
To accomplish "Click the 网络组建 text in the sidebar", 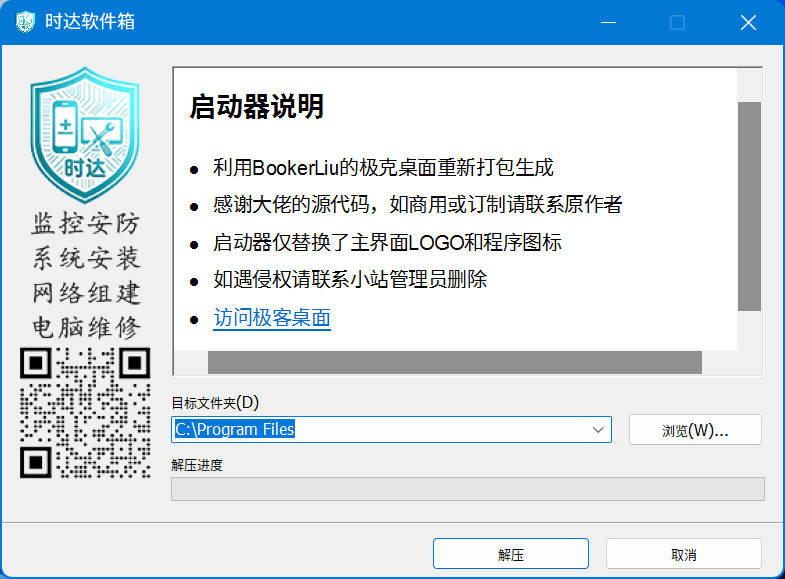I will (87, 293).
